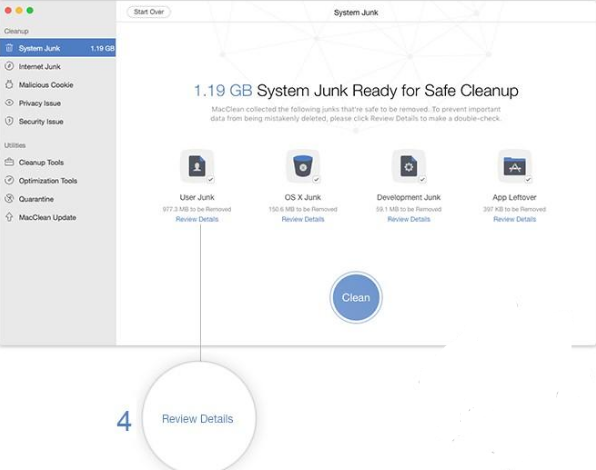596x470 pixels.
Task: Open Malicious Cookie section
Action: [58, 84]
